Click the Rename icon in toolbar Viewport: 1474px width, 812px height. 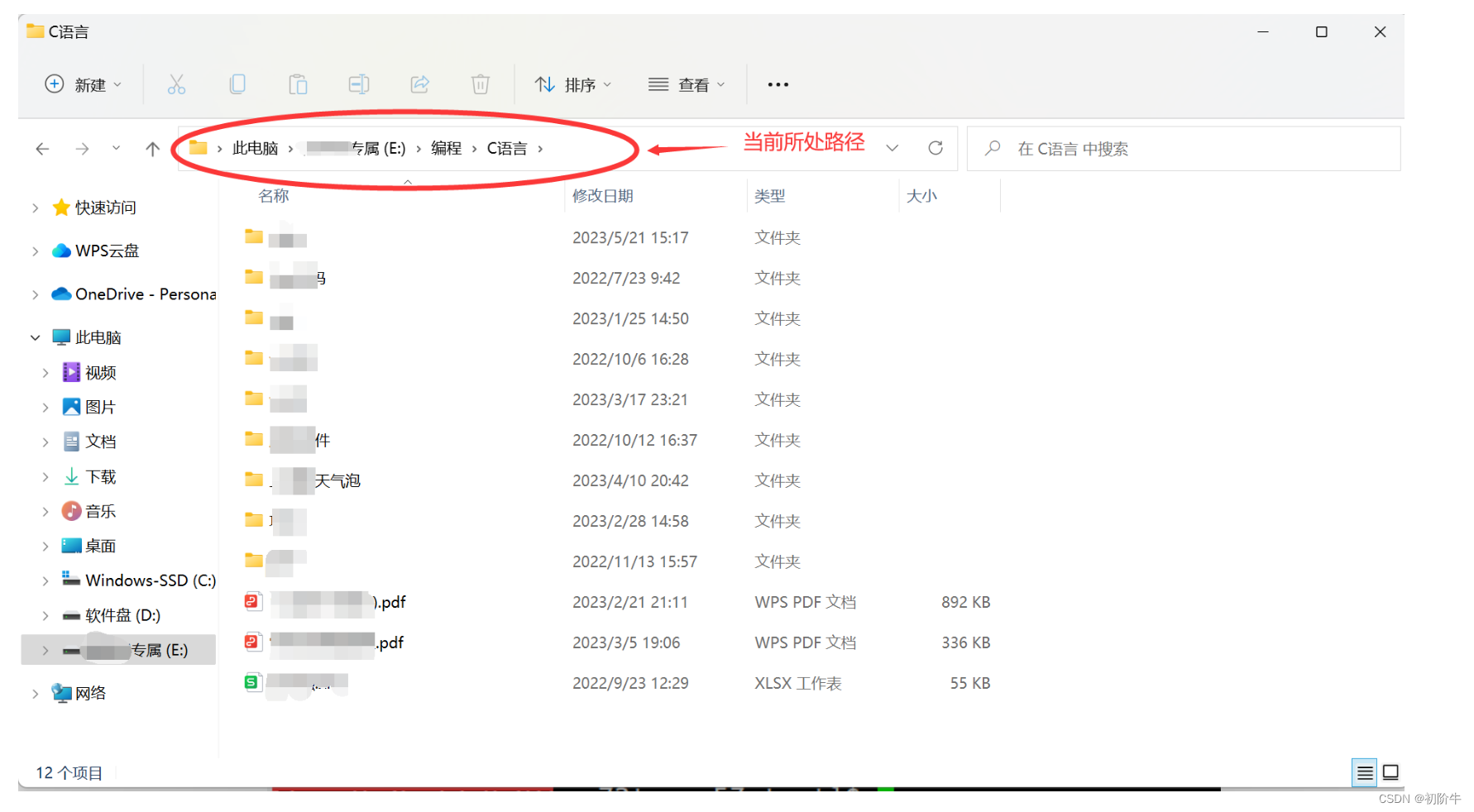pyautogui.click(x=359, y=84)
